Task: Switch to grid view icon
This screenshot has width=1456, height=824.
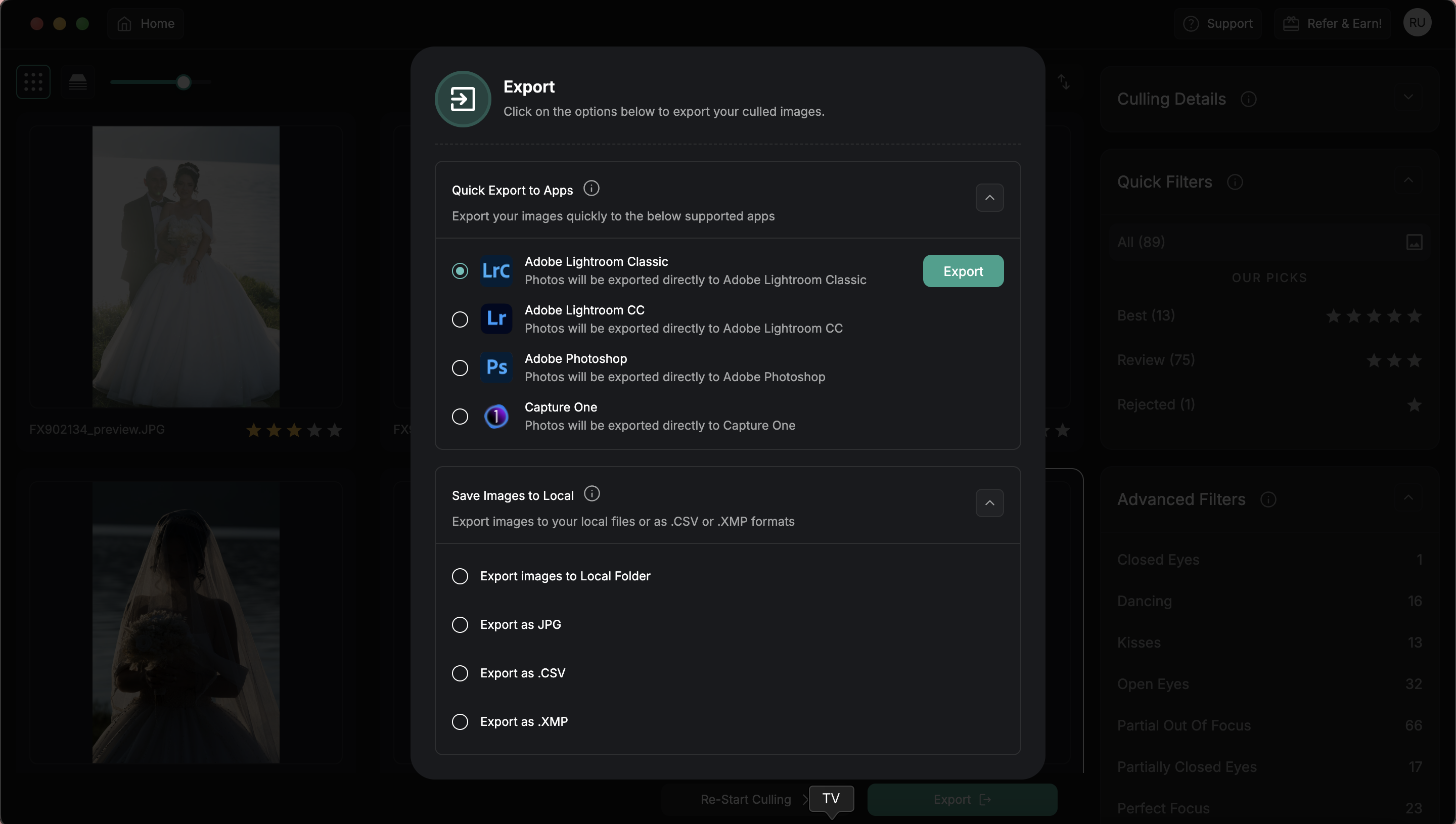Action: [x=33, y=82]
